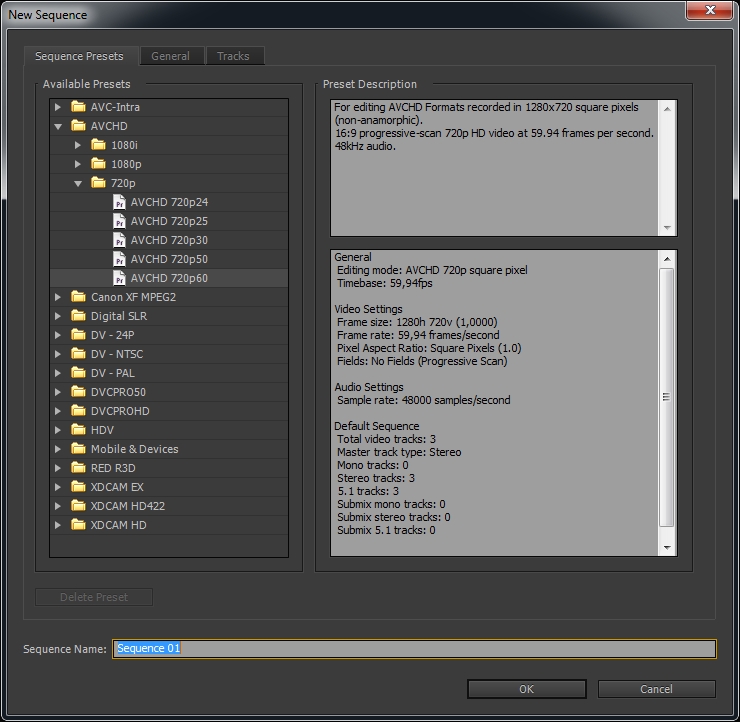
Task: Click the Canon XF MPEG2 folder icon
Action: (78, 297)
